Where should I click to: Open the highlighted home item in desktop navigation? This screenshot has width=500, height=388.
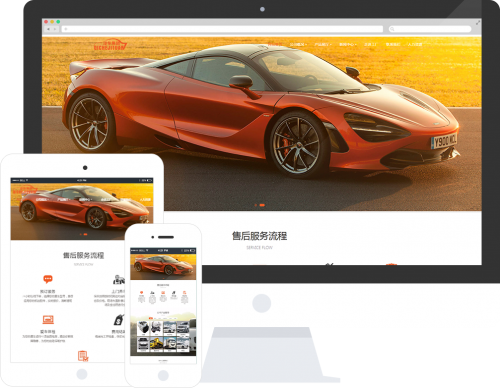(275, 44)
